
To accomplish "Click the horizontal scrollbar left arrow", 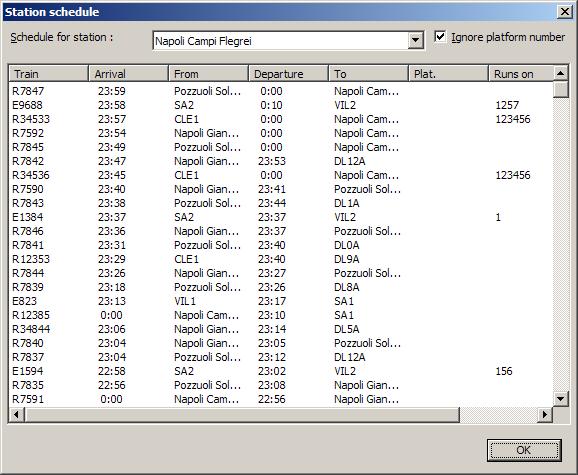I will pos(16,415).
